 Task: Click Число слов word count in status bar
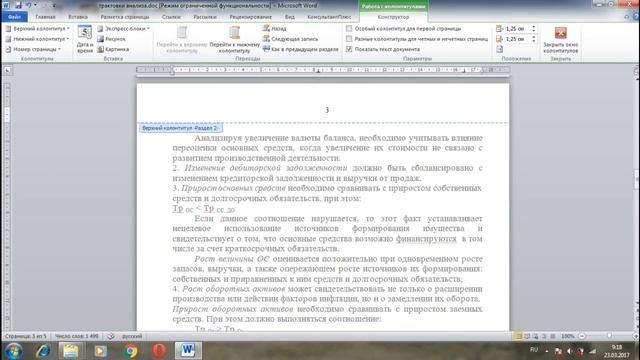[77, 336]
